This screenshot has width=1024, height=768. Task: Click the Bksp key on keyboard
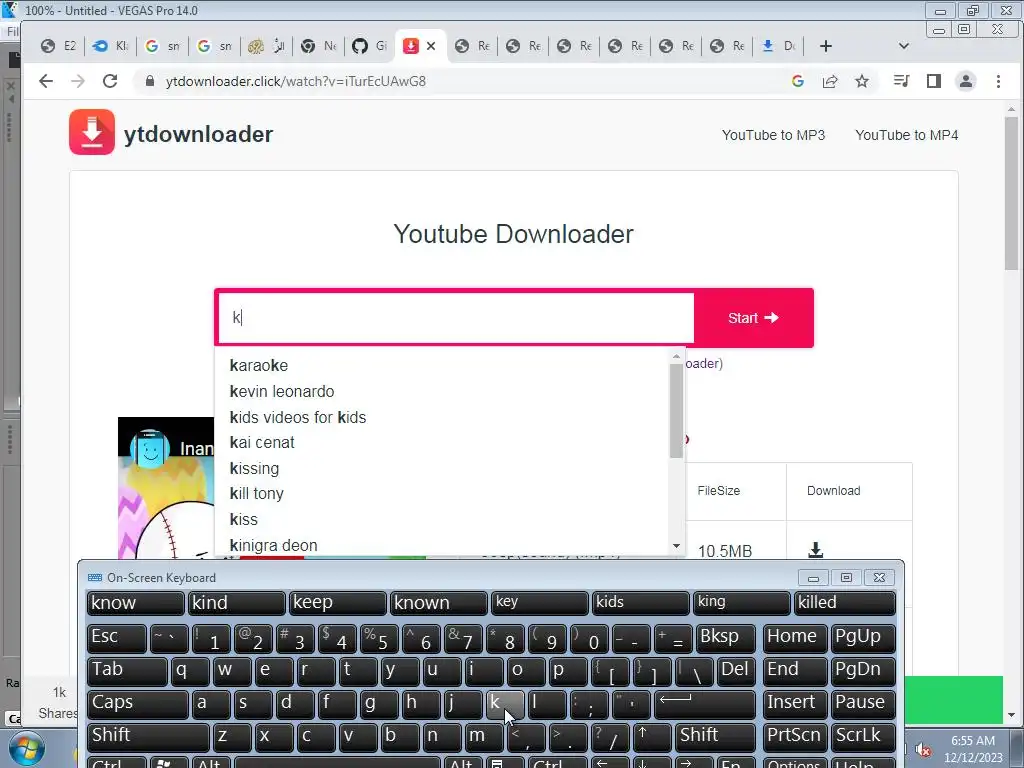click(x=725, y=638)
